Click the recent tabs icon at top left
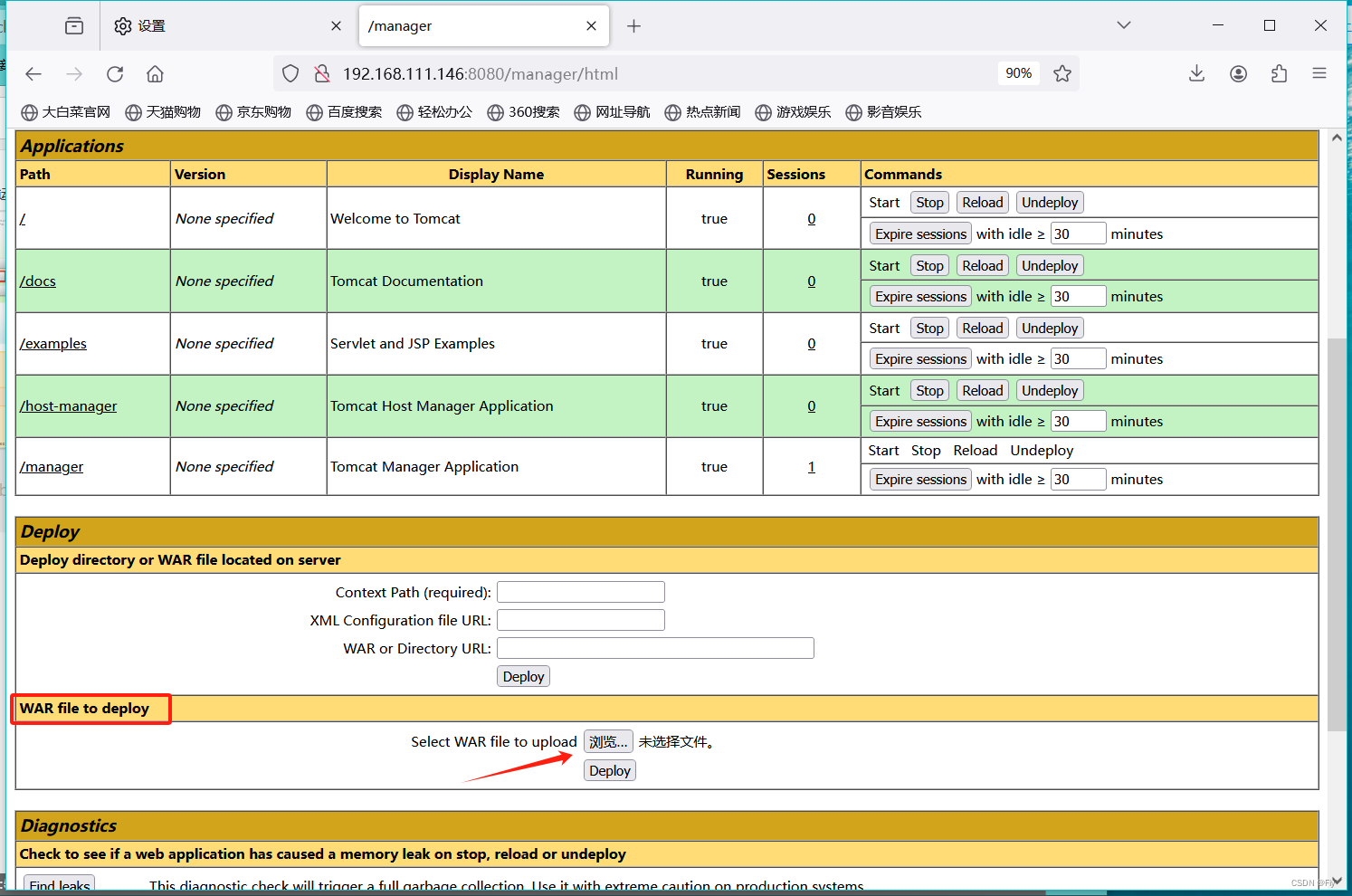Screen dimensions: 1352x896 [74, 26]
